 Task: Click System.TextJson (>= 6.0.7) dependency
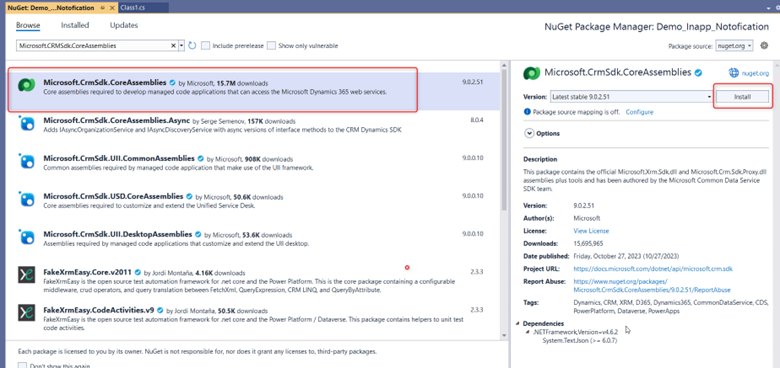point(581,340)
